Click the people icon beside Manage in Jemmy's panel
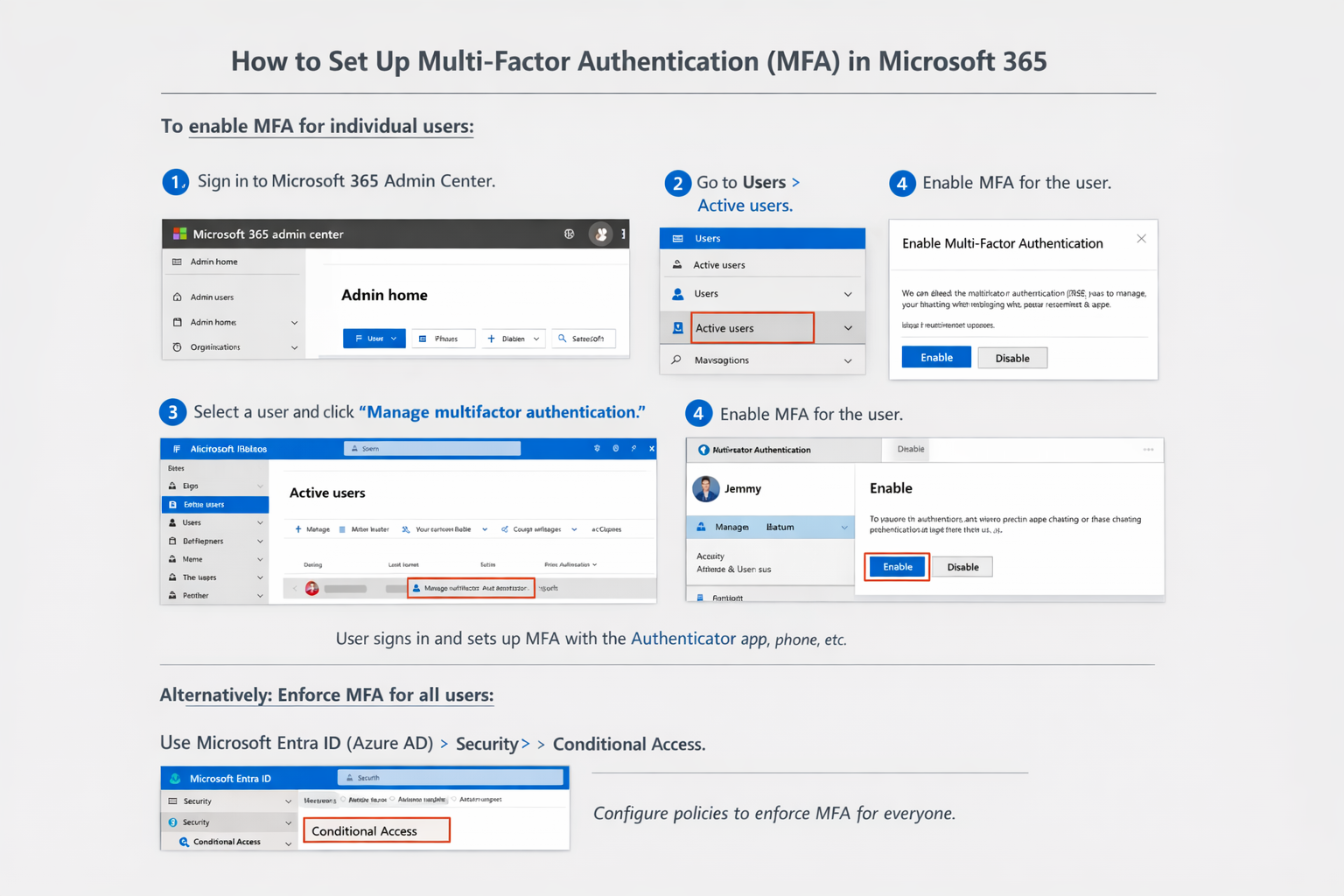Screen dimensions: 1344x896 [x=701, y=527]
